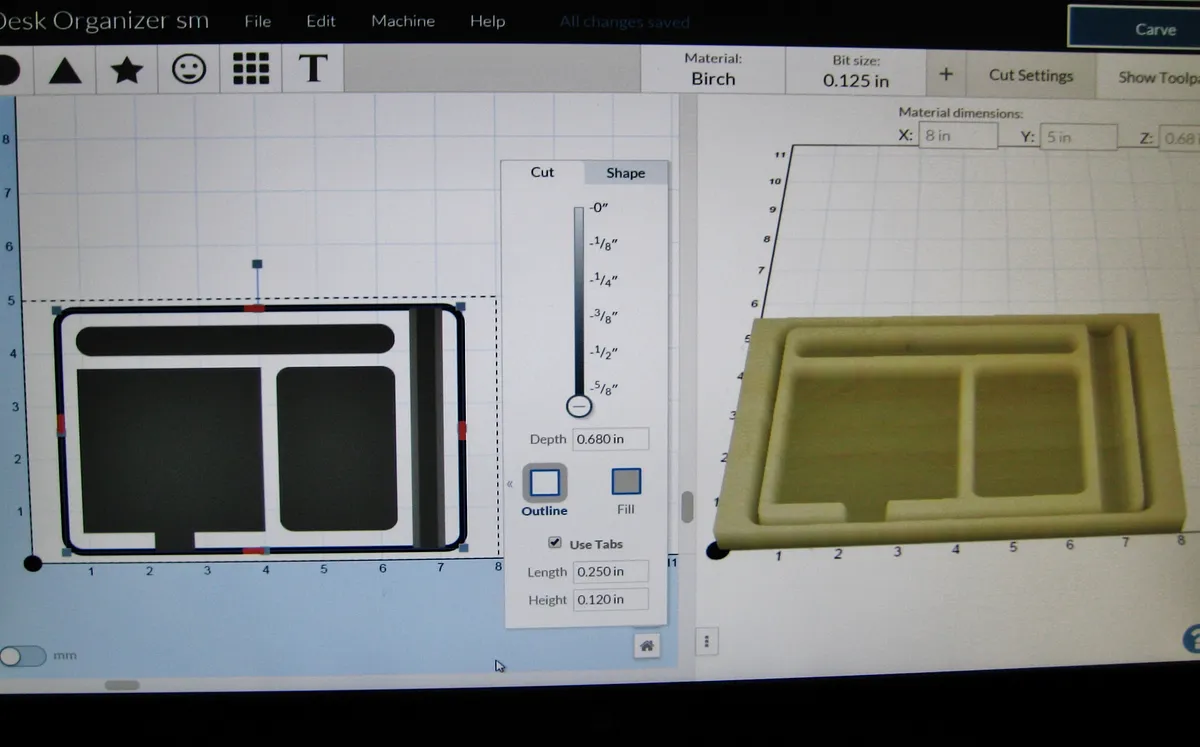Open Cut Settings
The height and width of the screenshot is (747, 1200).
(1030, 75)
